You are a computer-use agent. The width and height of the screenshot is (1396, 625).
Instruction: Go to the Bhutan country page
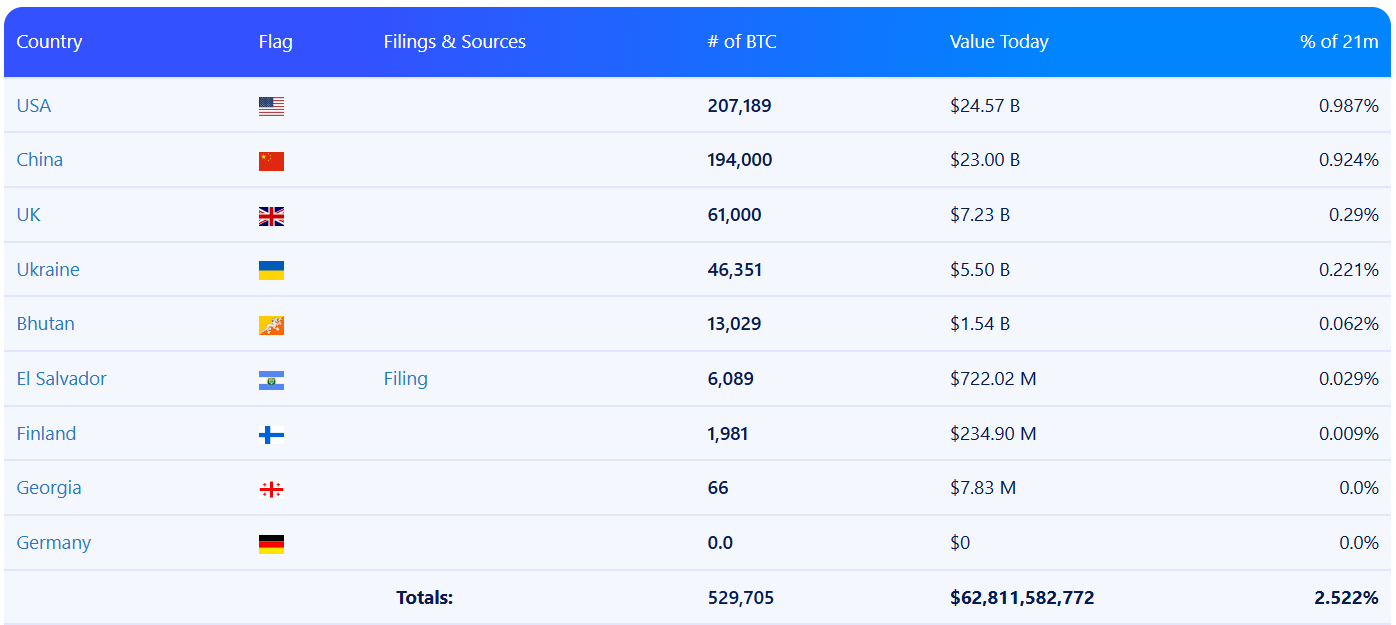tap(45, 324)
